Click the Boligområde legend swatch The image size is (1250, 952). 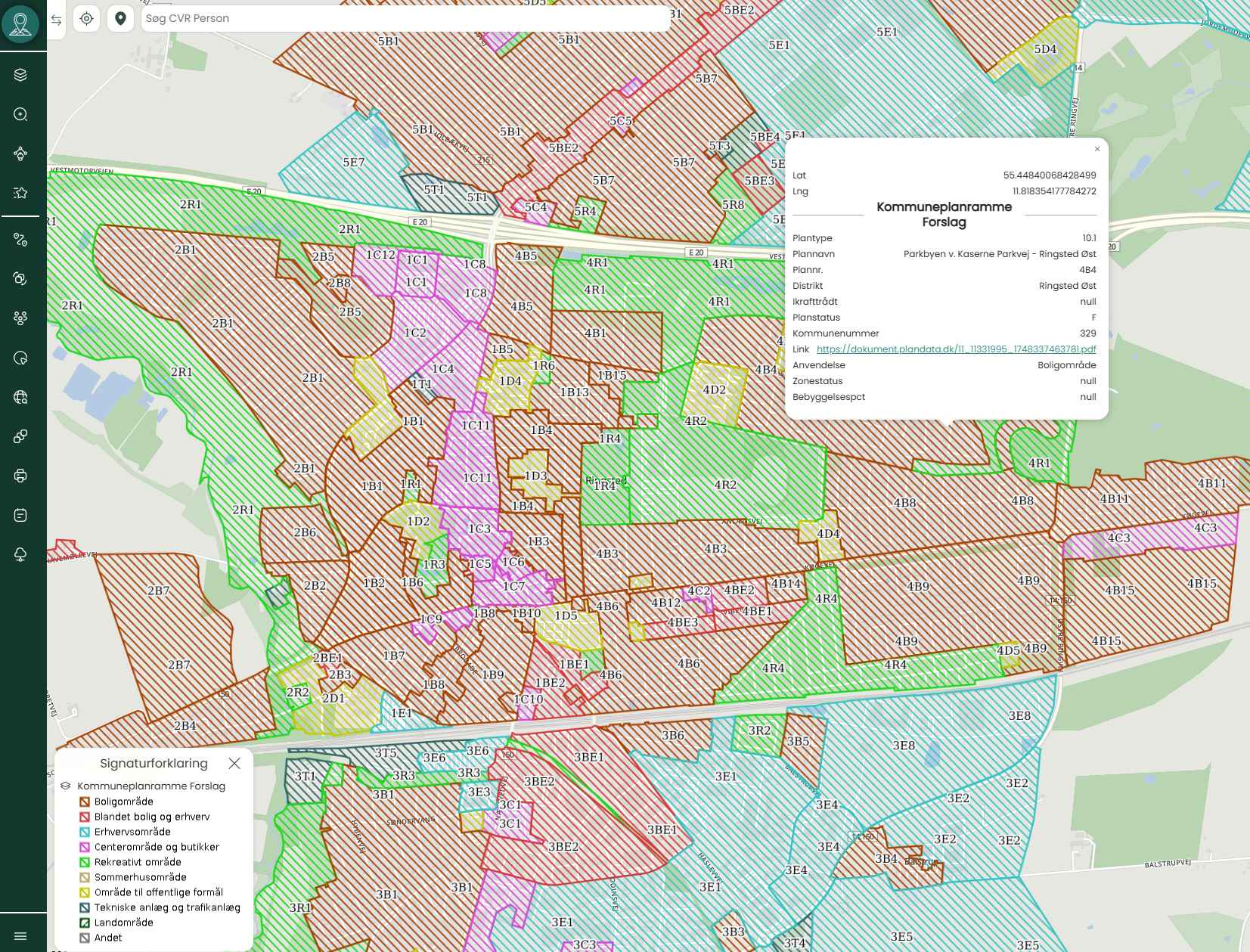[x=85, y=802]
